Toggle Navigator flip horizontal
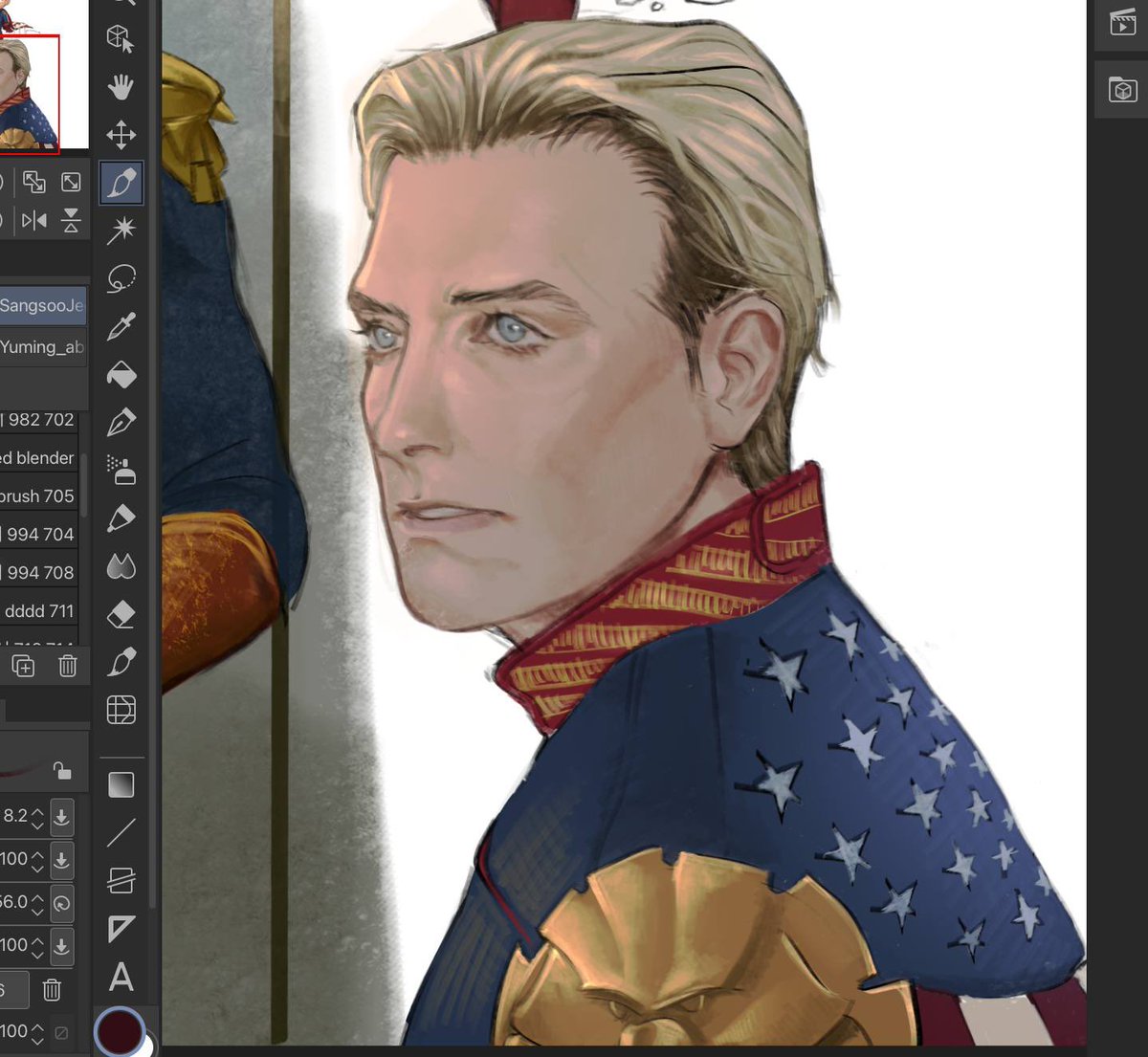1148x1057 pixels. click(x=33, y=221)
